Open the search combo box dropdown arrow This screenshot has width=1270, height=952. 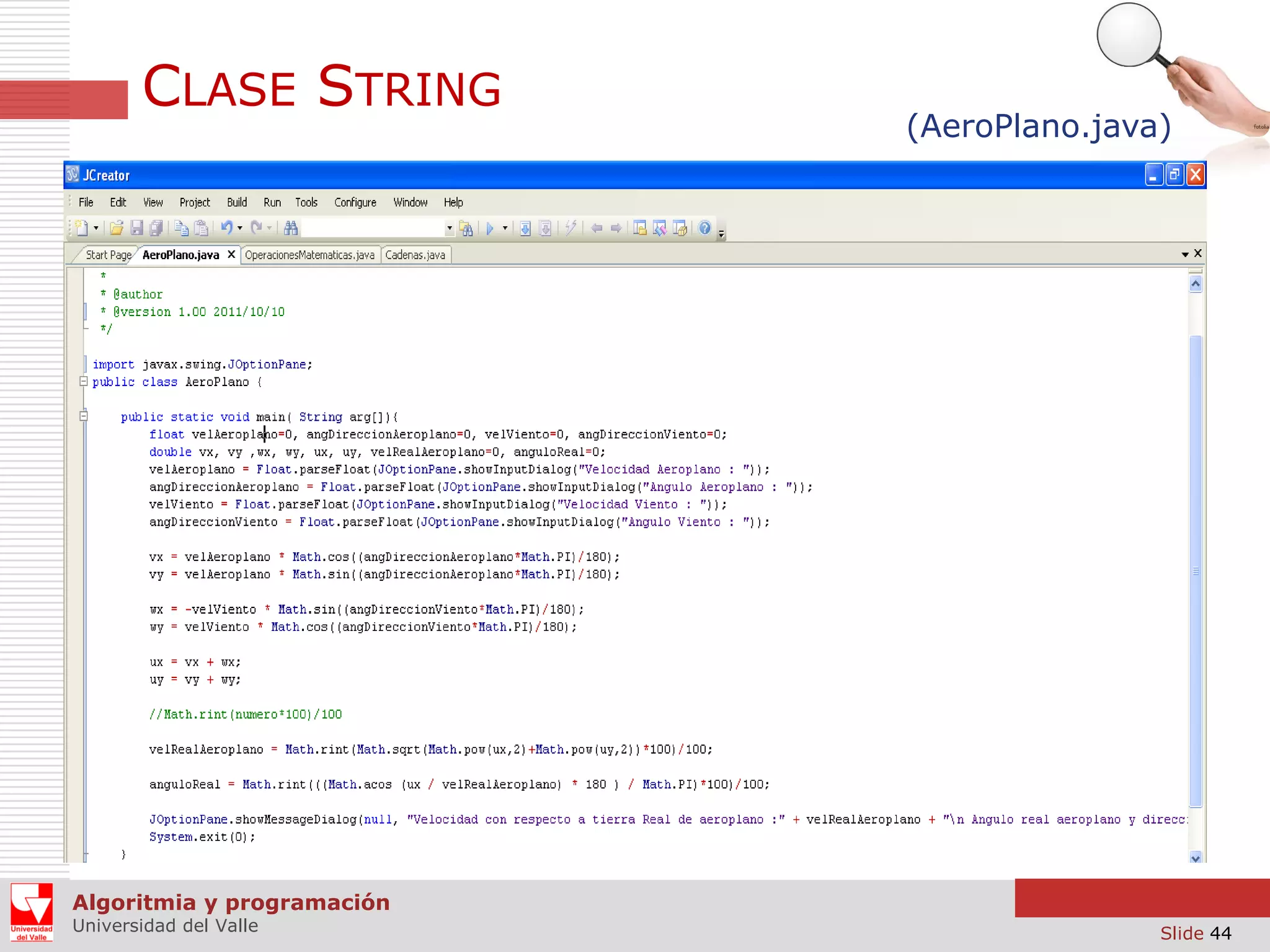pos(450,229)
